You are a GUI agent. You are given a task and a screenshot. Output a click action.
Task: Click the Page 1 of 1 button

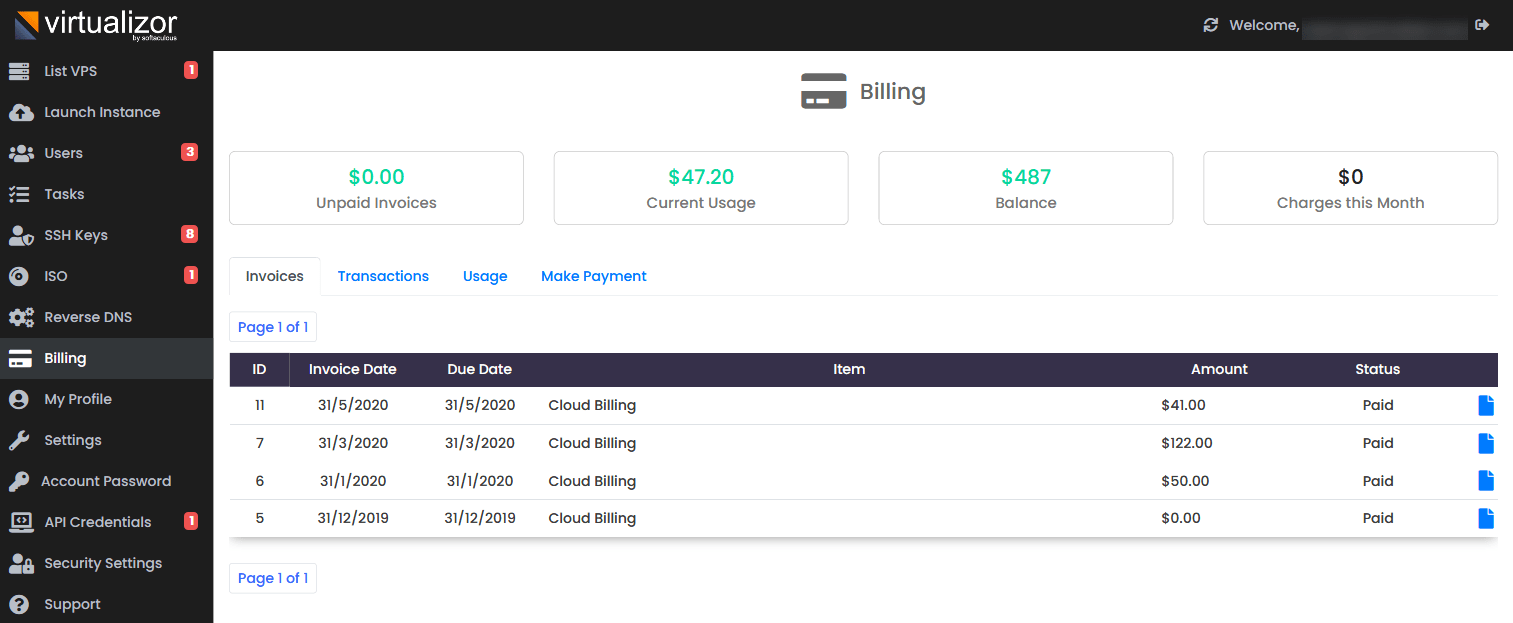[272, 326]
